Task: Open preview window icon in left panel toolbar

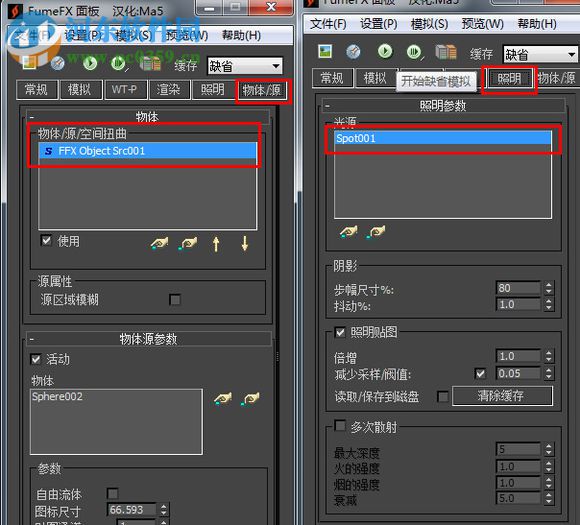Action: (x=58, y=64)
